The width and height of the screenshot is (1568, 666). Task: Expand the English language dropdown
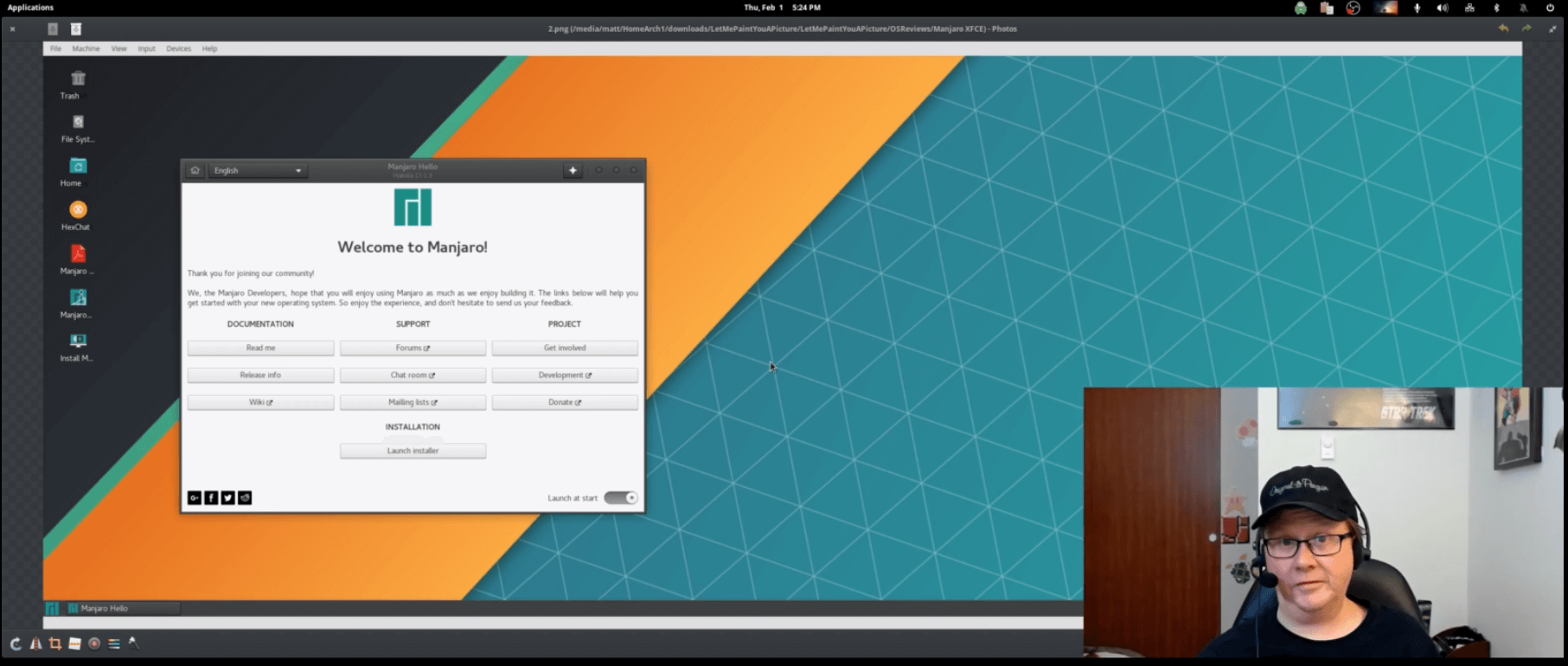click(x=258, y=170)
